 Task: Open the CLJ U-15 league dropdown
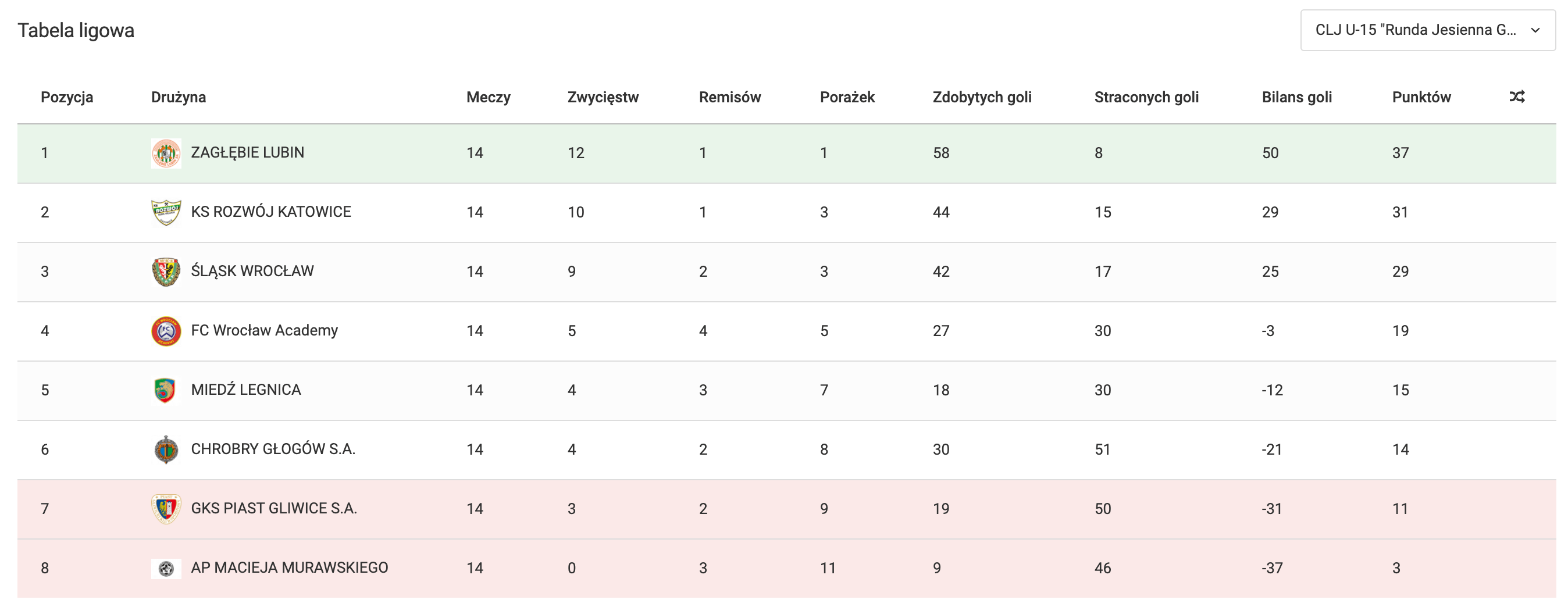1416,30
